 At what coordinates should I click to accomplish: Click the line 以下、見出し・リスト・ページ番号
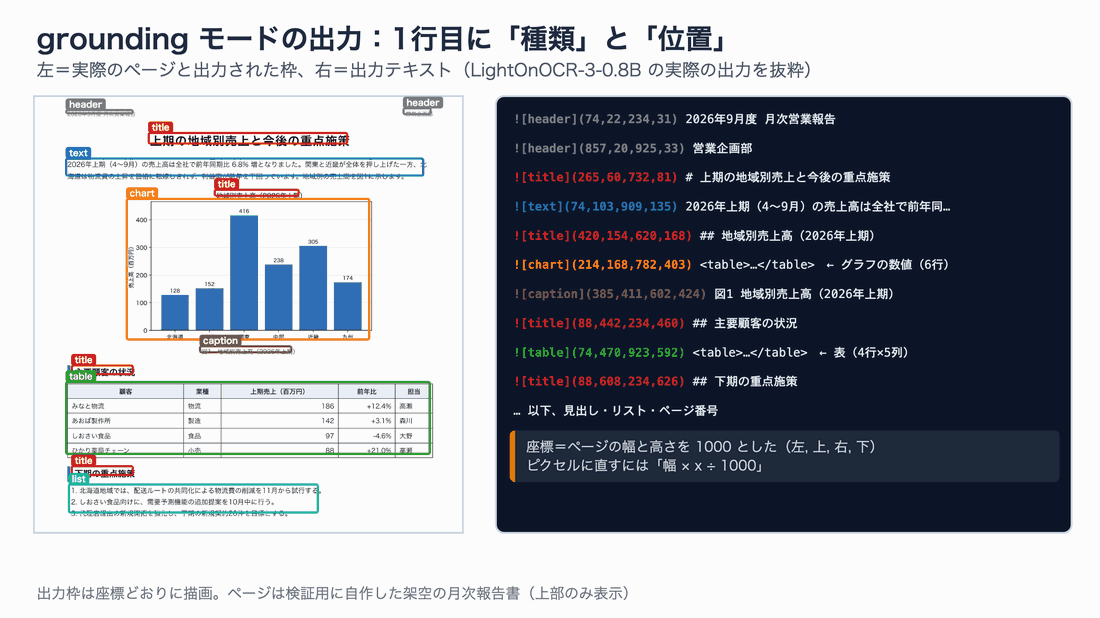pos(615,411)
